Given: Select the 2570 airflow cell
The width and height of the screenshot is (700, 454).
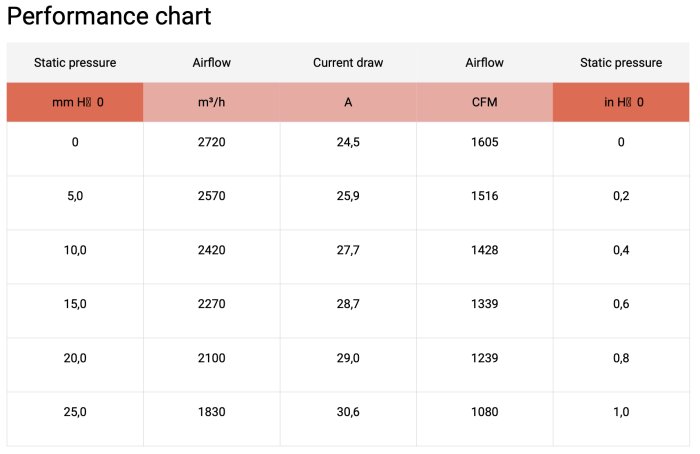Looking at the screenshot, I should pyautogui.click(x=211, y=196).
